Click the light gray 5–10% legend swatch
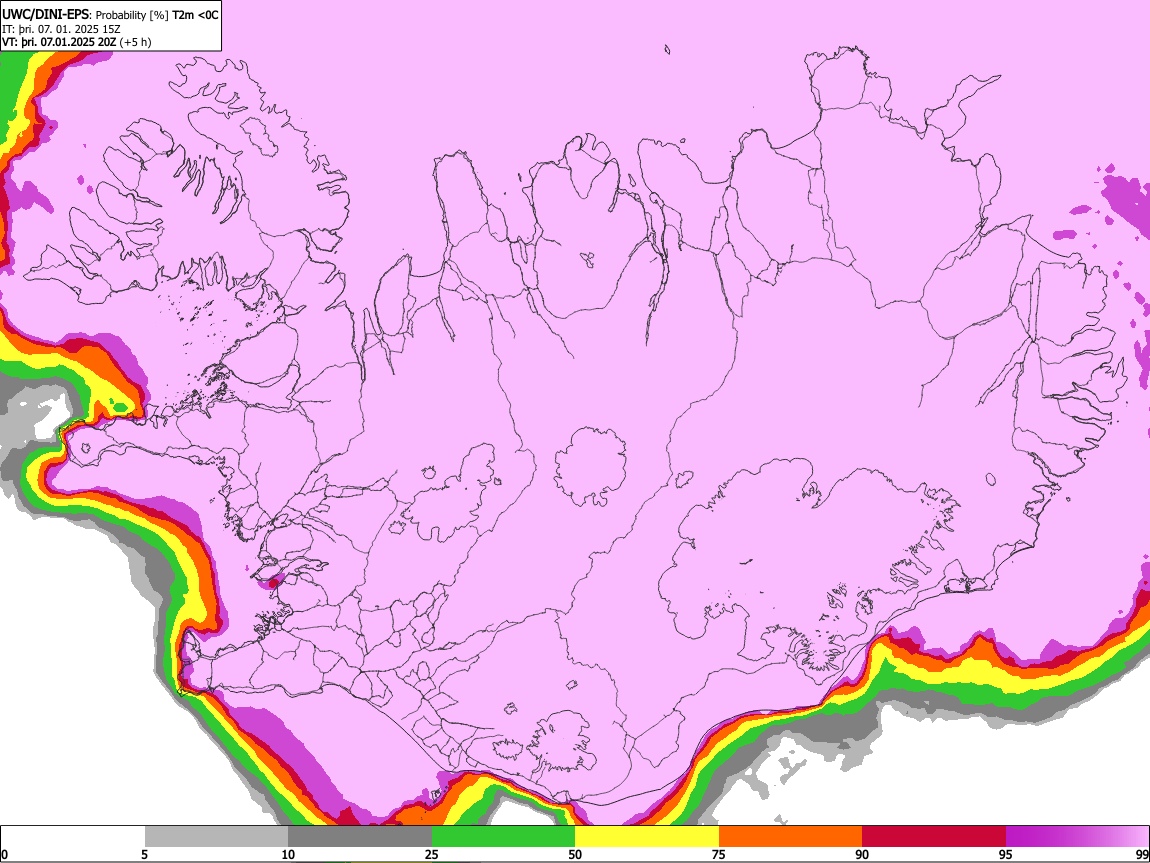 [216, 837]
